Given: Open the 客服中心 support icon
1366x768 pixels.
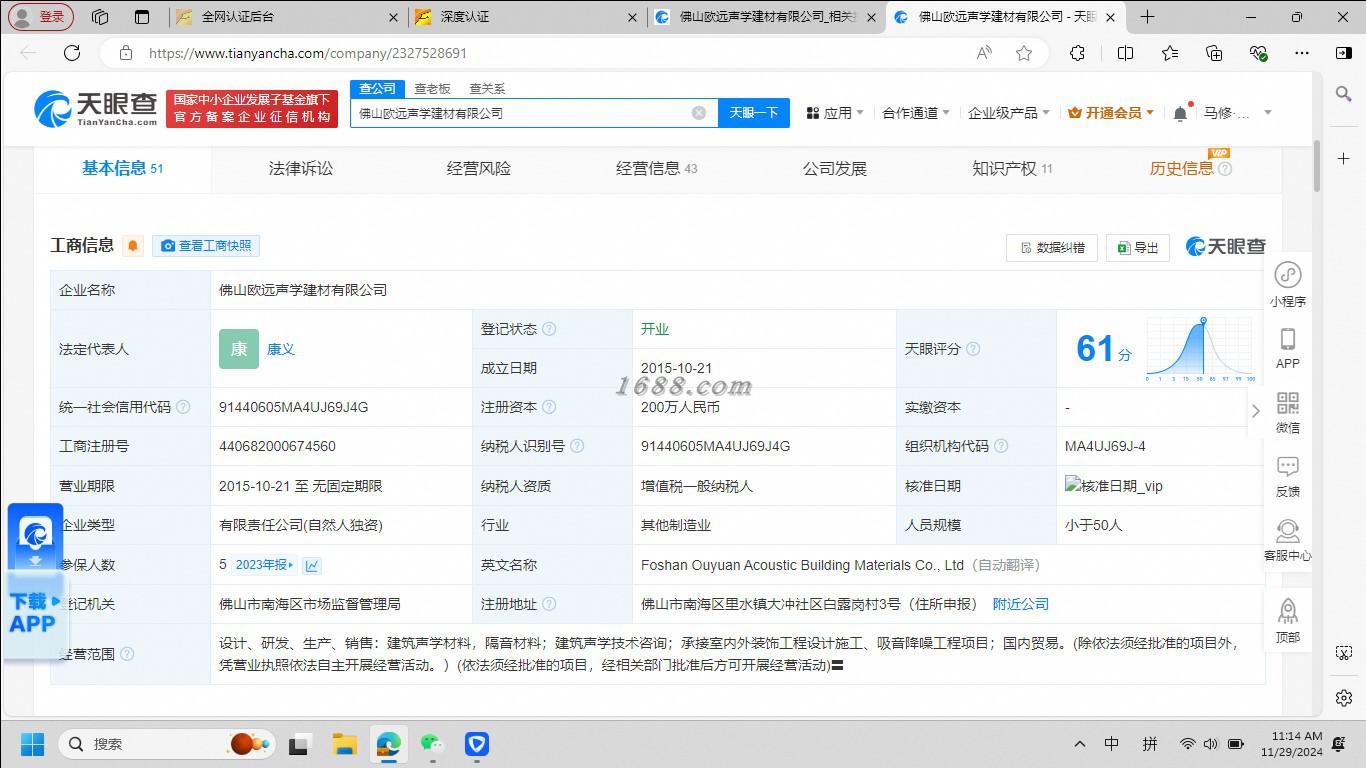Looking at the screenshot, I should coord(1287,540).
